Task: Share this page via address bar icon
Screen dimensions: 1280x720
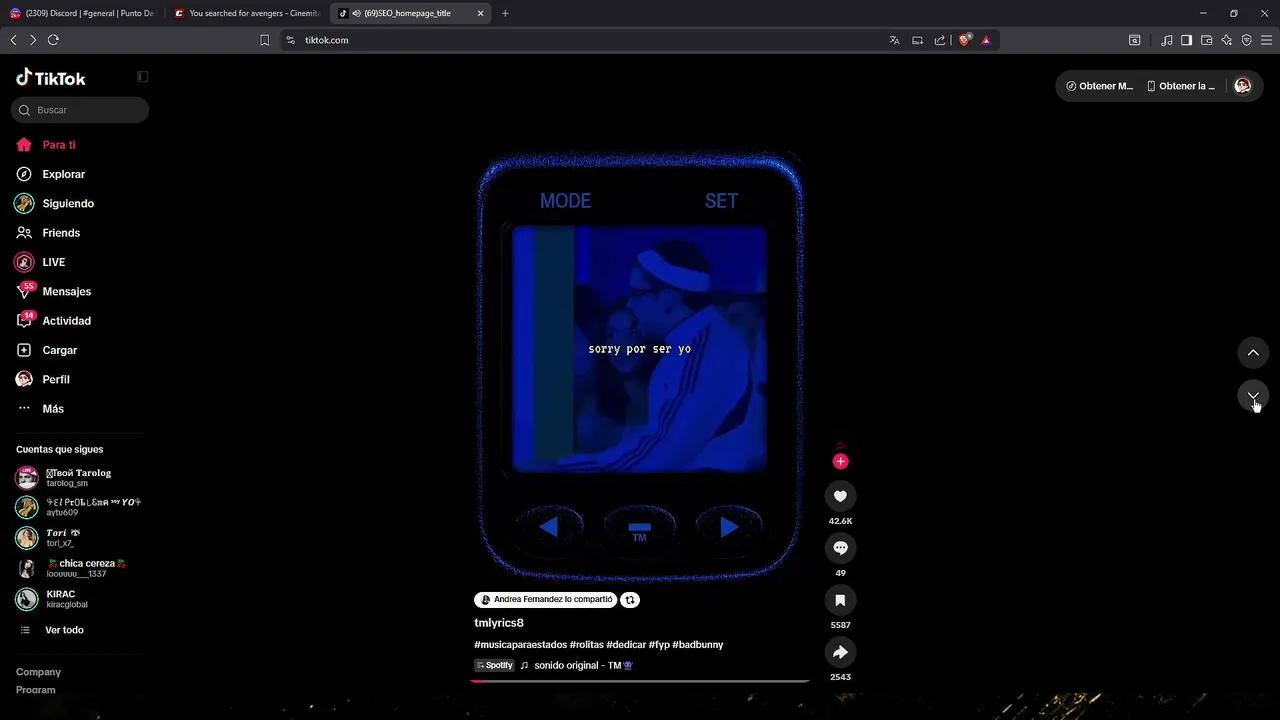Action: 940,40
